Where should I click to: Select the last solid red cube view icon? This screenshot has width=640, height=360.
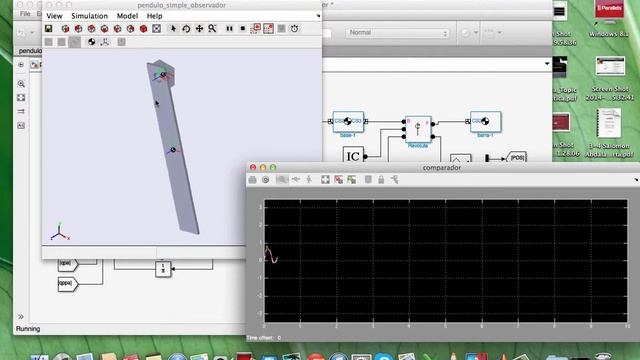coord(143,29)
